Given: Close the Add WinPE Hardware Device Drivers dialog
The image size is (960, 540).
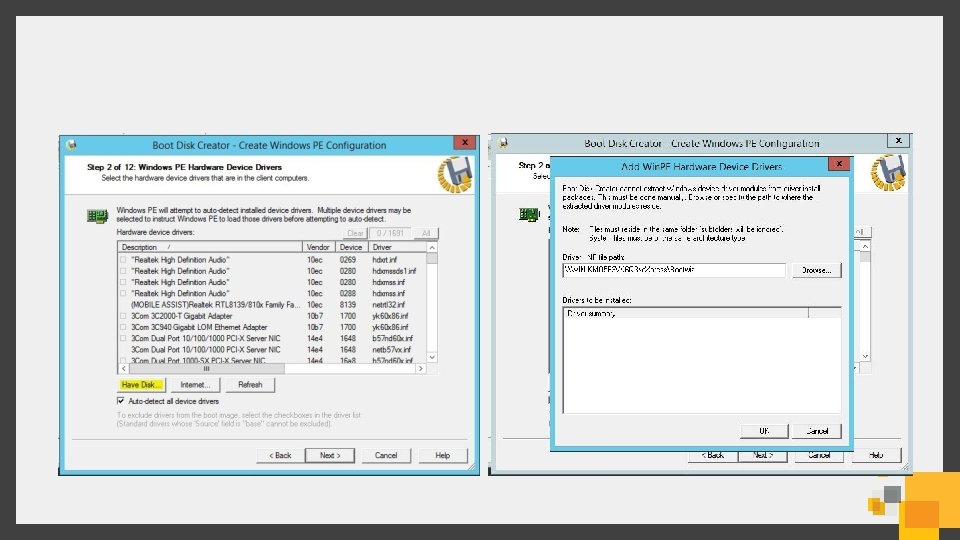Looking at the screenshot, I should click(x=839, y=163).
